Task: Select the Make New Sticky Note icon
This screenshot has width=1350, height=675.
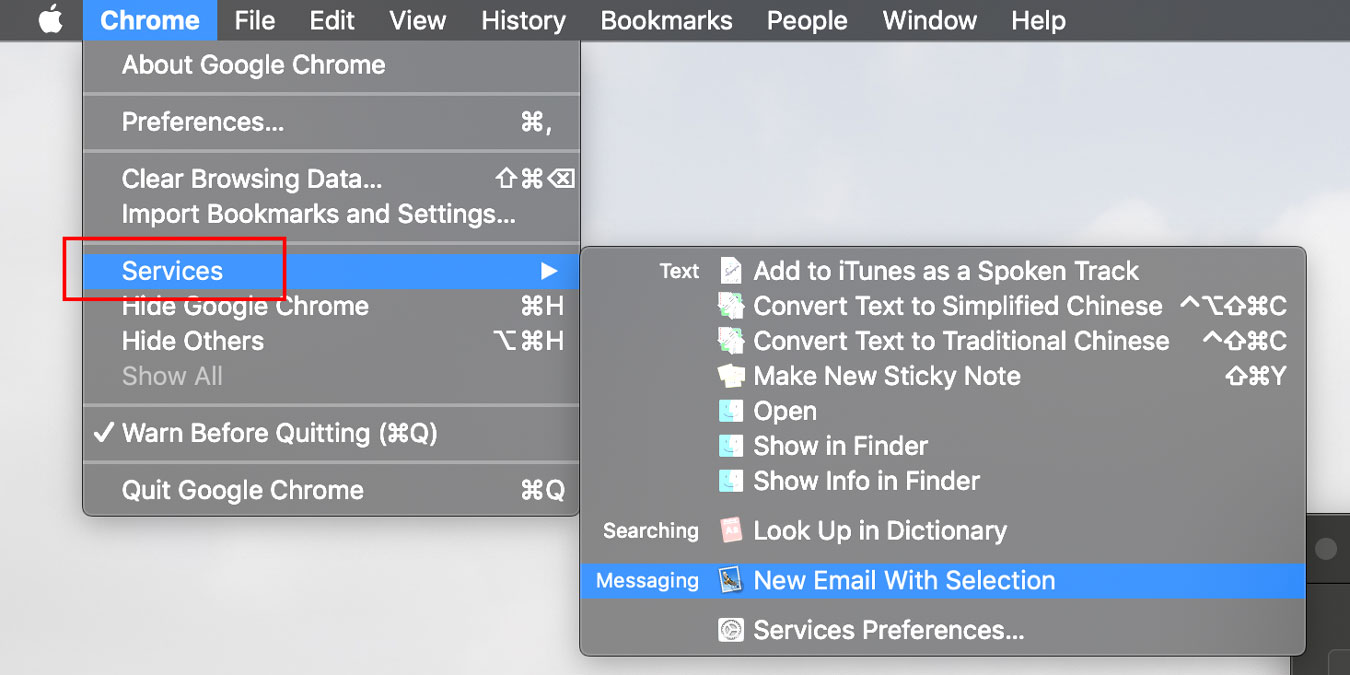Action: click(x=732, y=375)
